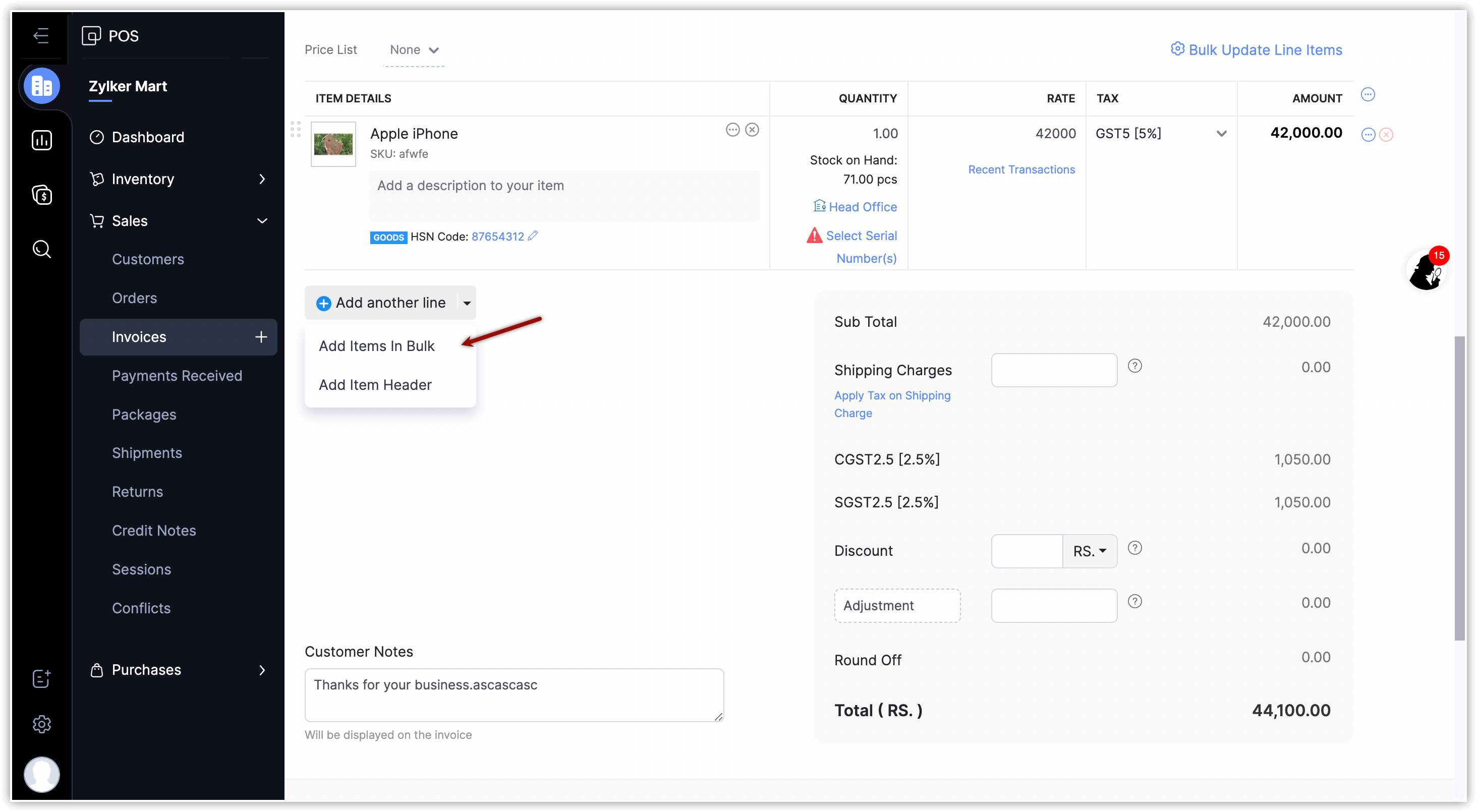
Task: Remove Apple iPhone item with X icon
Action: point(752,130)
